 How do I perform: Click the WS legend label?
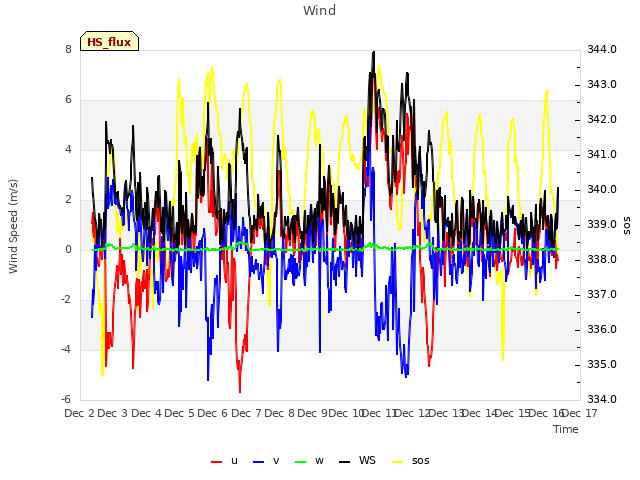tap(367, 460)
